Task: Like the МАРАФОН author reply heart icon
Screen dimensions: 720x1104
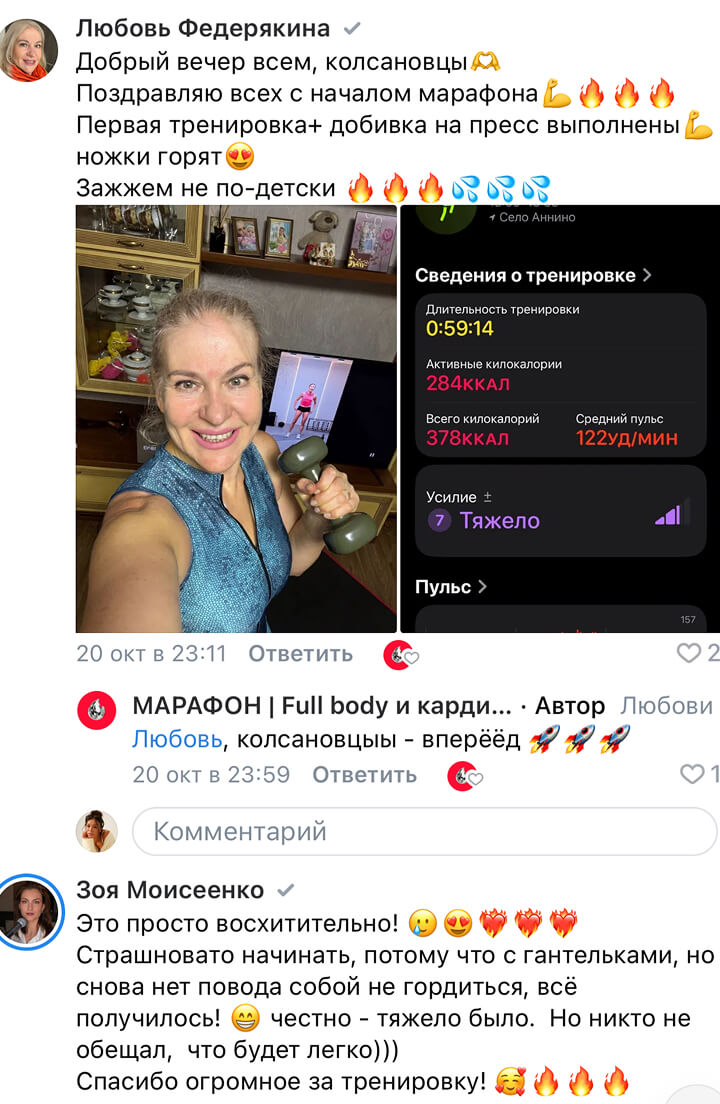Action: click(x=692, y=774)
